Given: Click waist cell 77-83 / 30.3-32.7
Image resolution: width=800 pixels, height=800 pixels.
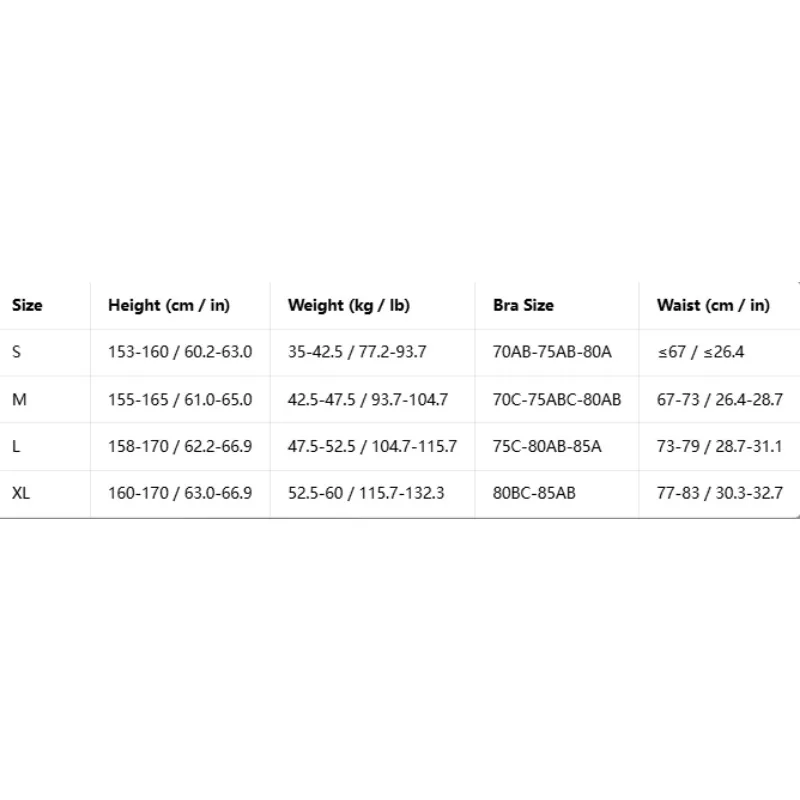Looking at the screenshot, I should click(720, 493).
